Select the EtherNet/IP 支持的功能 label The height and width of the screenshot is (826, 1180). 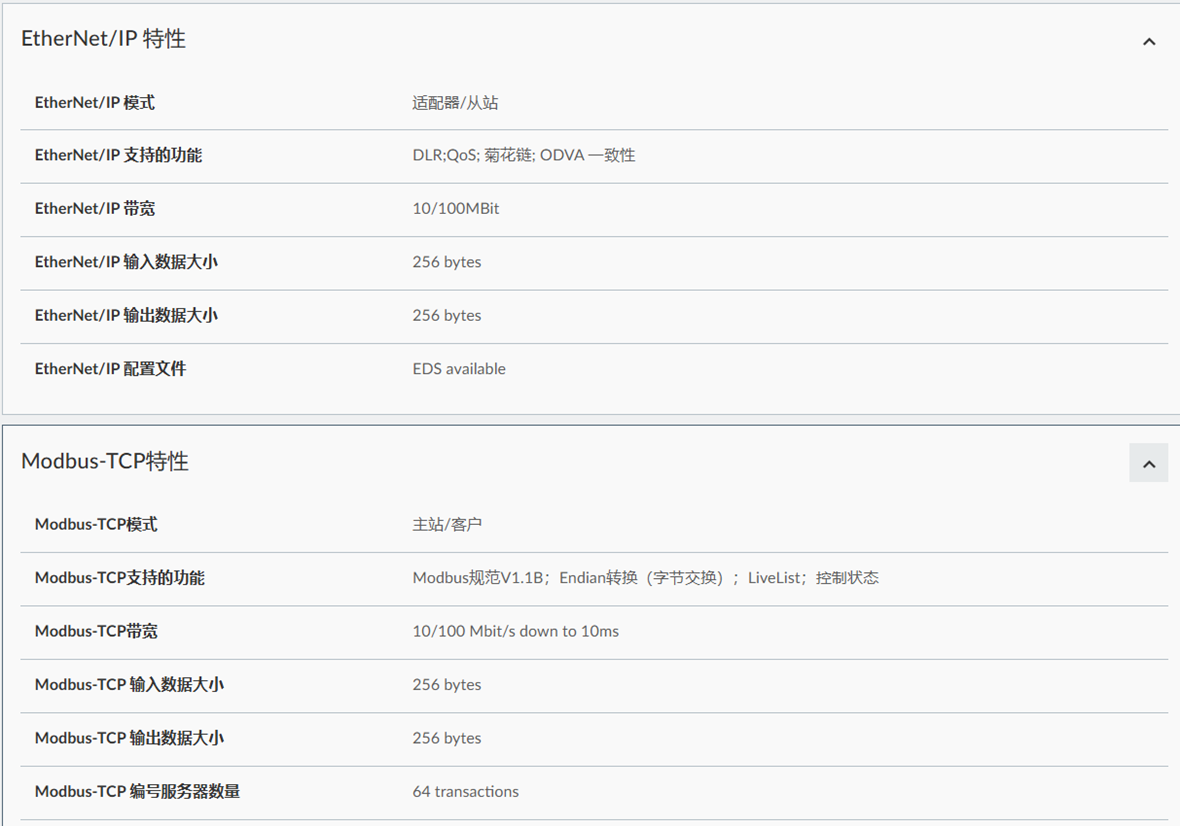118,156
